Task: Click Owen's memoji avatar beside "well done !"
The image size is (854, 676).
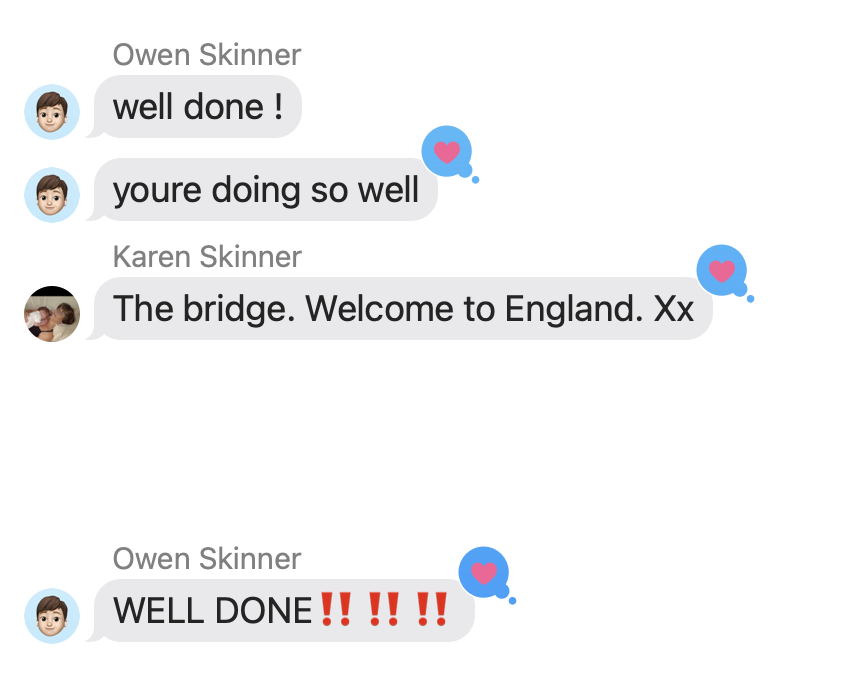Action: [x=52, y=112]
